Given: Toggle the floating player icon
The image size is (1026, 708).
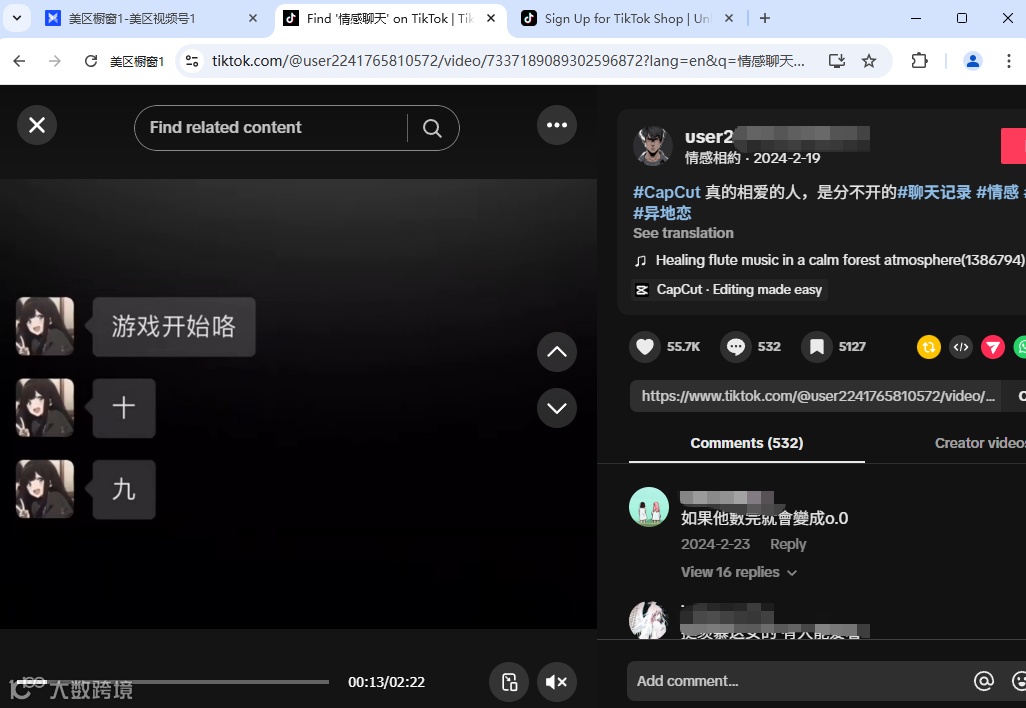Looking at the screenshot, I should pyautogui.click(x=509, y=682).
